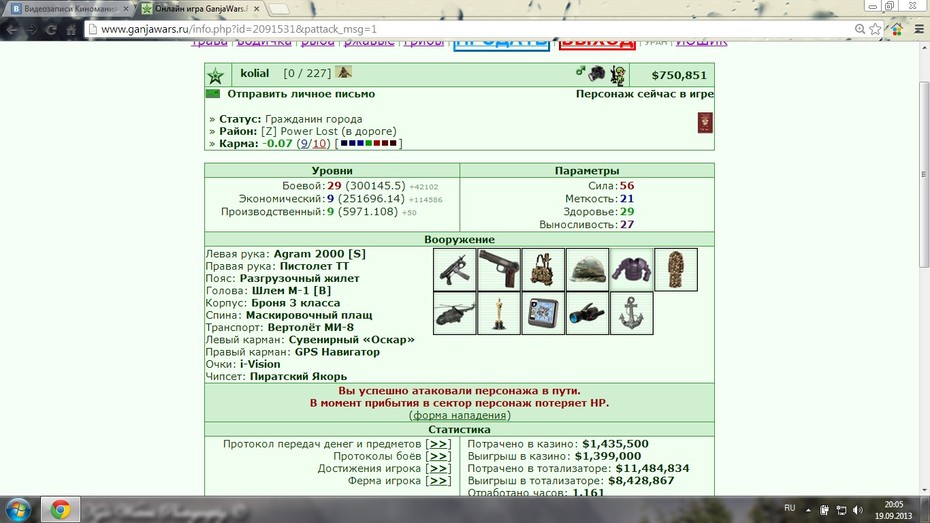Click the player name kolial
This screenshot has height=523, width=930.
(254, 73)
